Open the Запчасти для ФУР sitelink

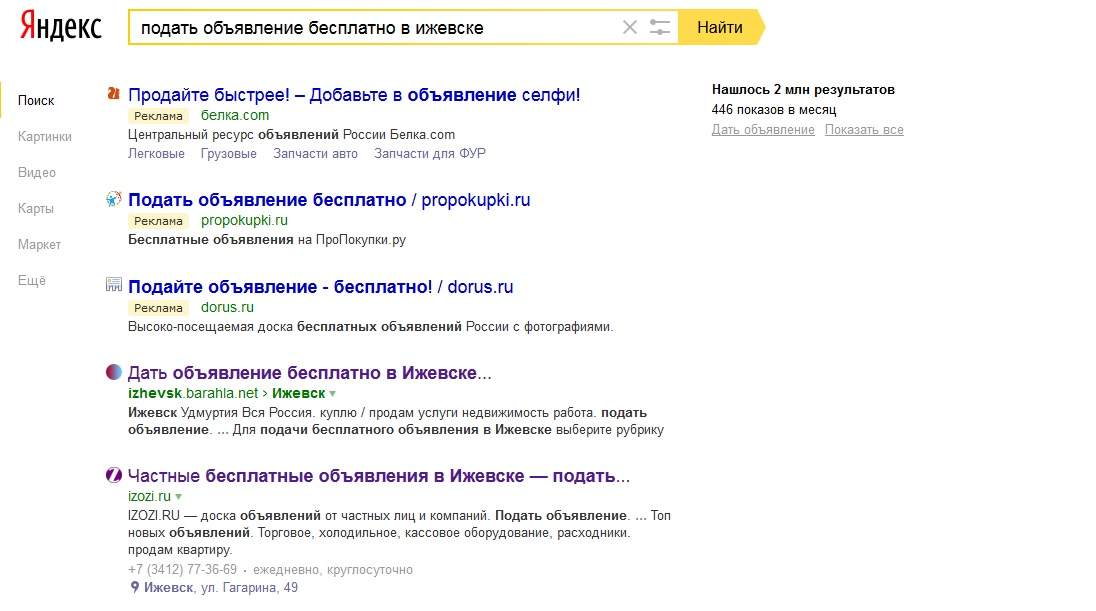coord(430,153)
